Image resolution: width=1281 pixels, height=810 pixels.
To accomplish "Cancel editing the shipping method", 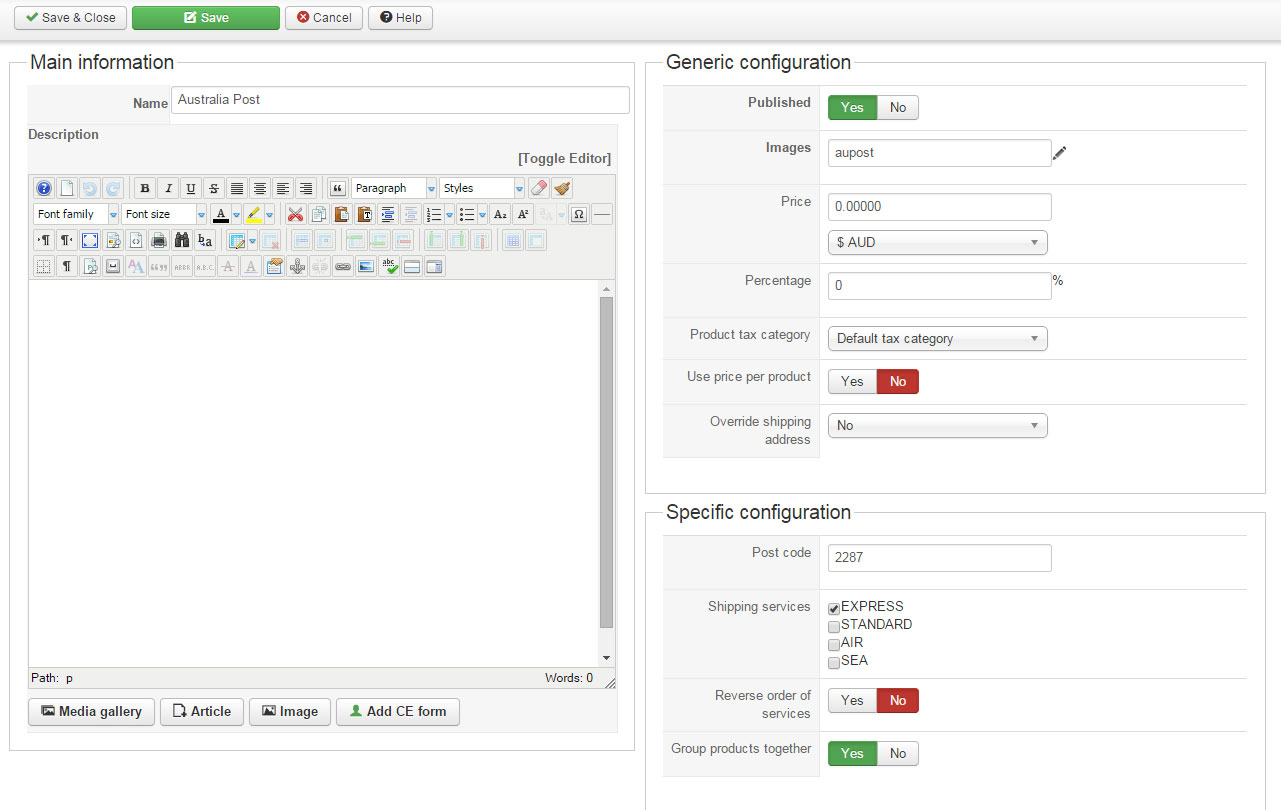I will [324, 18].
